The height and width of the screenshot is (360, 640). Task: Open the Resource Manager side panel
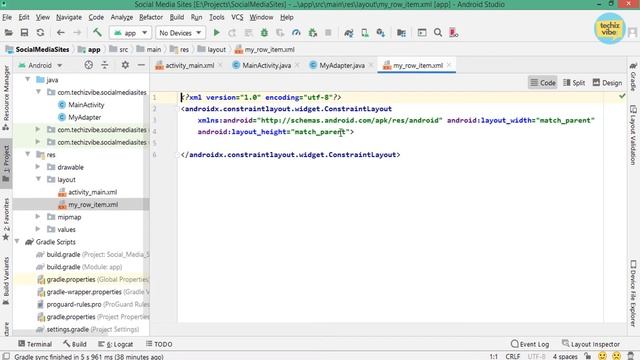point(6,98)
